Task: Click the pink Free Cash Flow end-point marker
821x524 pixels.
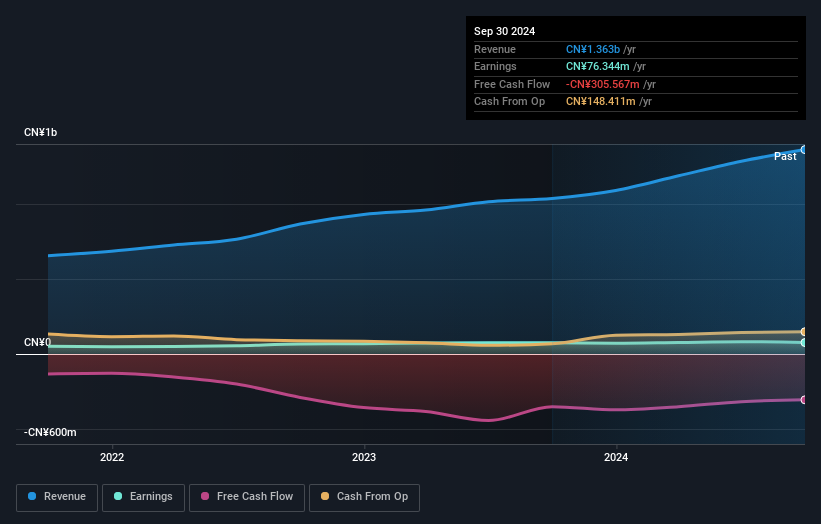Action: pyautogui.click(x=804, y=399)
